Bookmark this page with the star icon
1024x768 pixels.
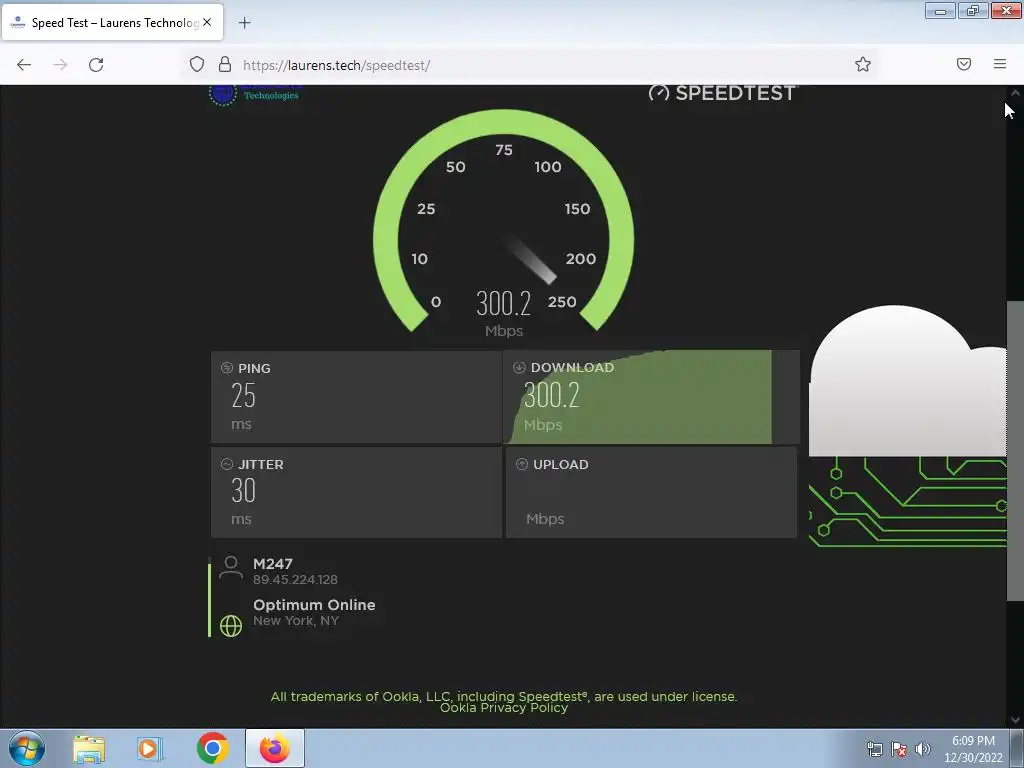(863, 64)
